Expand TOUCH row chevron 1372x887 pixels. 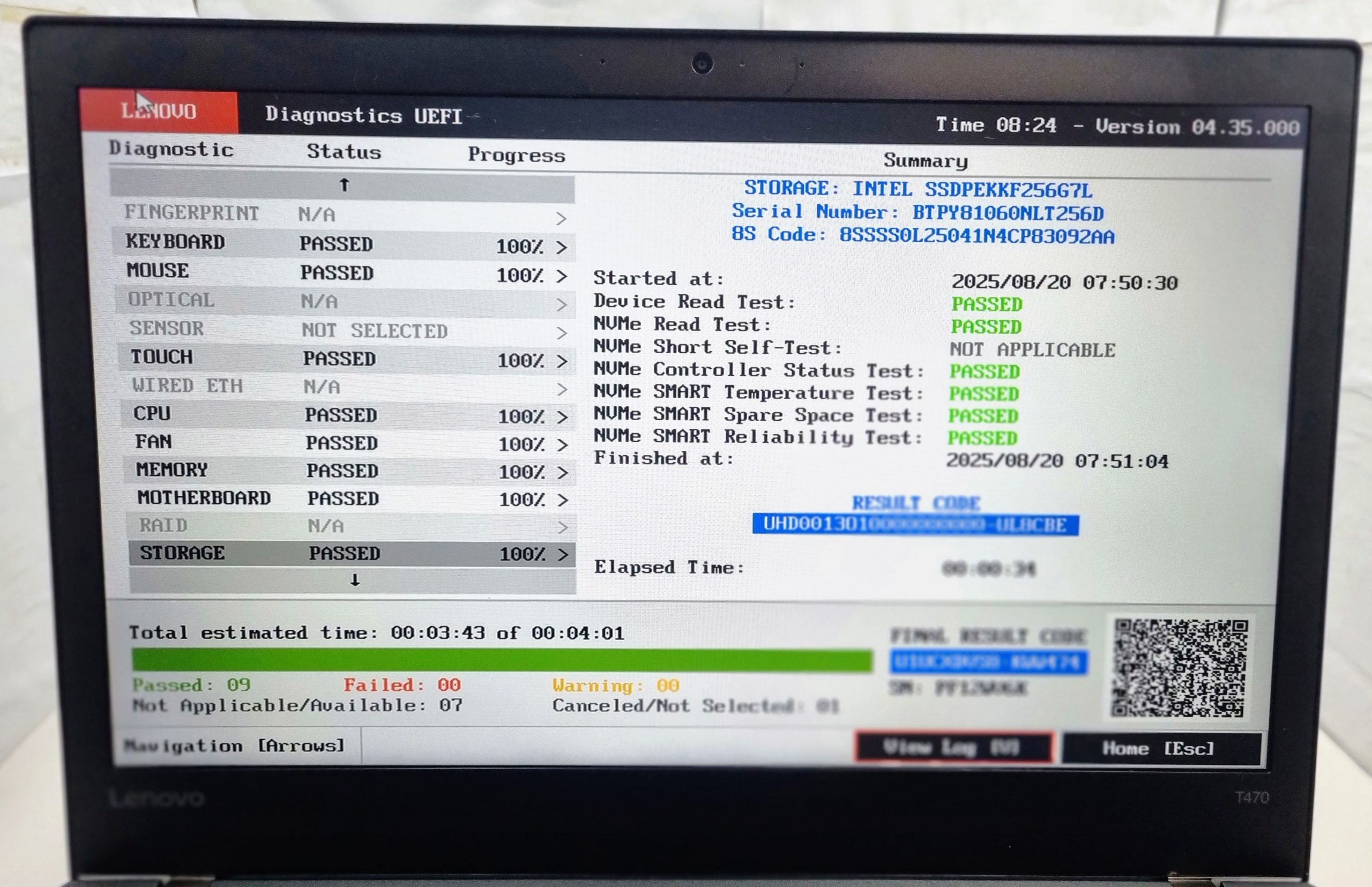562,361
